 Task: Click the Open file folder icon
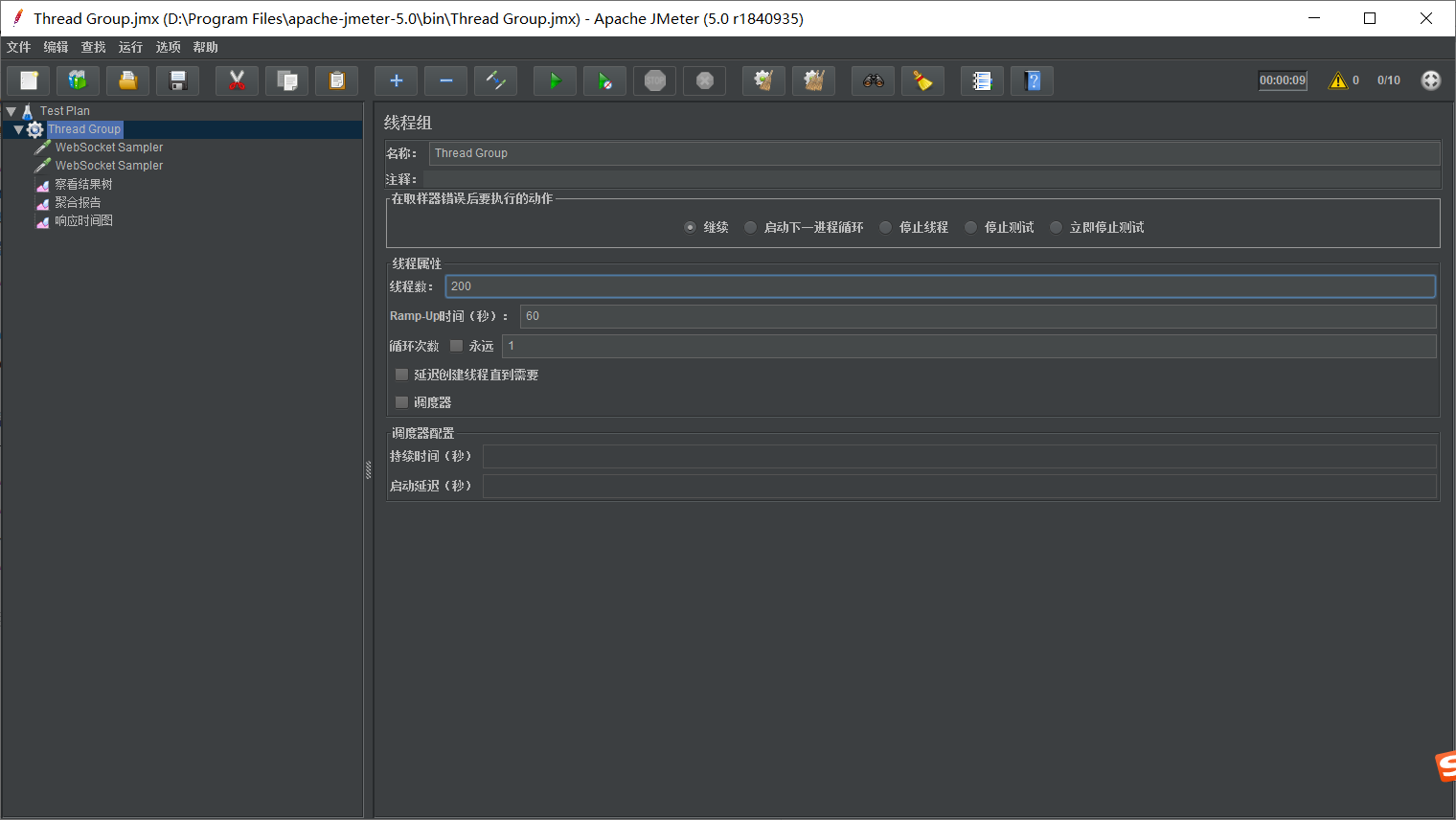(128, 80)
